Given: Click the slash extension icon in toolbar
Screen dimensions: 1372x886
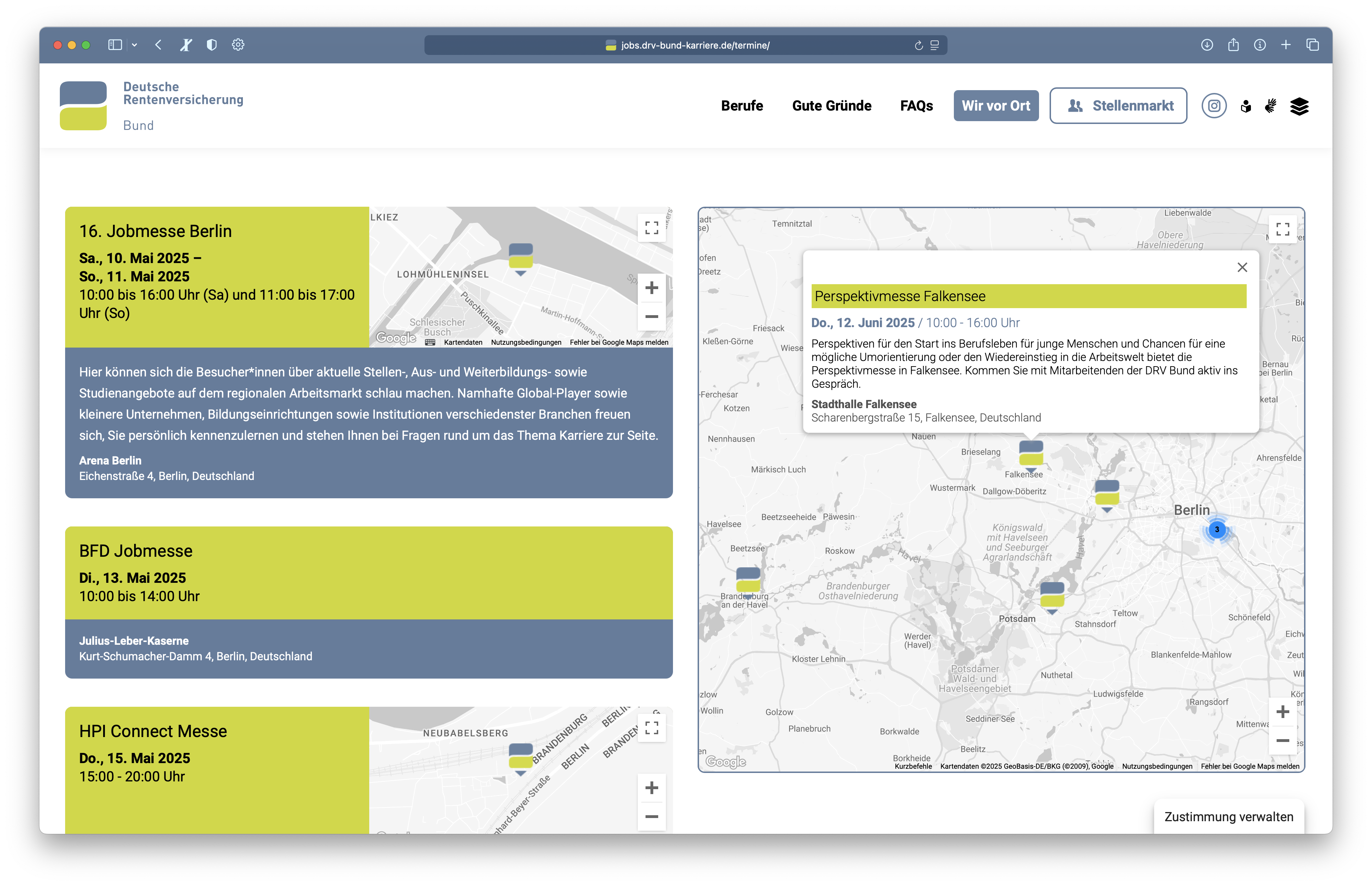Looking at the screenshot, I should click(185, 45).
